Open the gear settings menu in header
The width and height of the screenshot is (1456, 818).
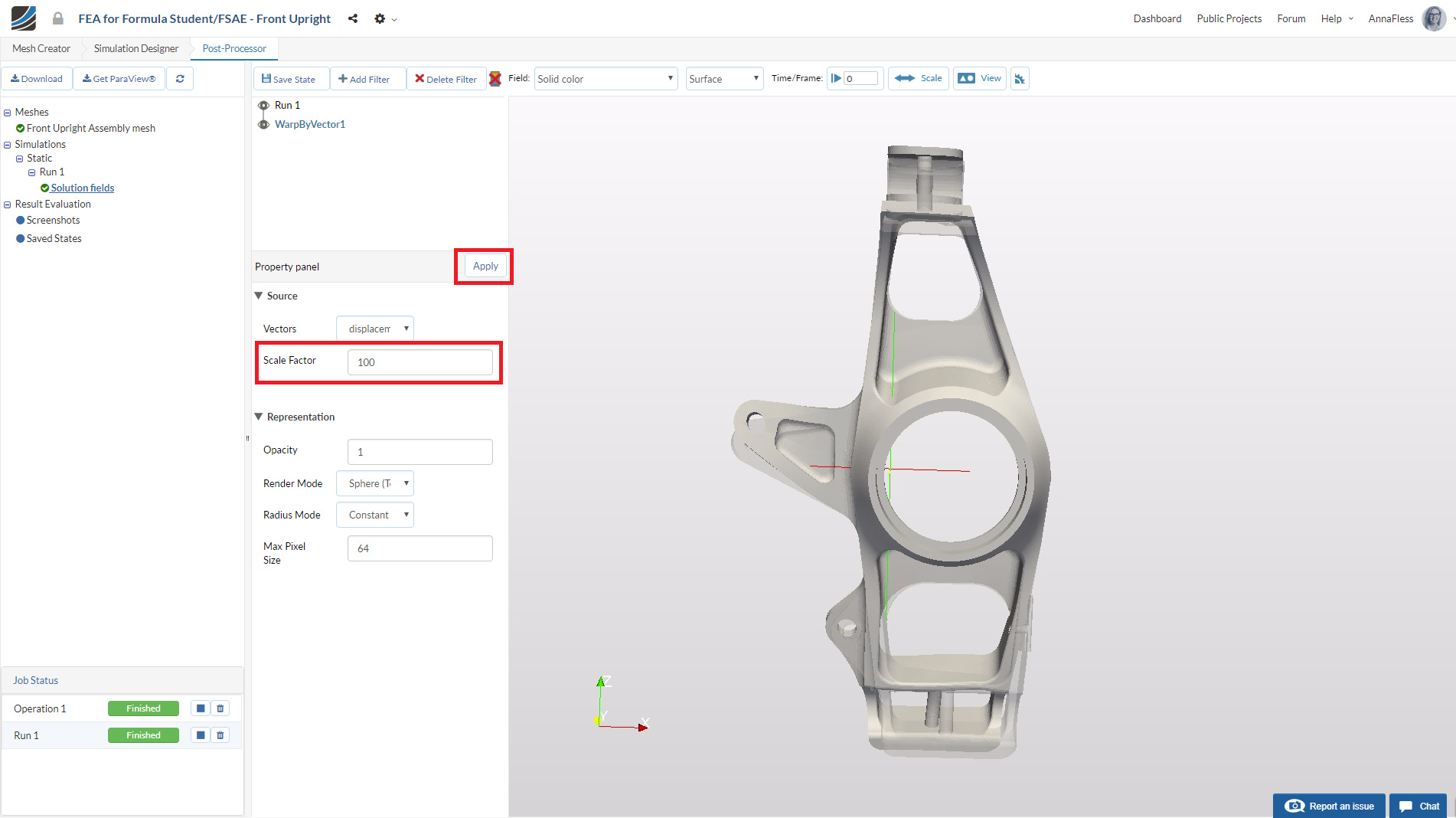[380, 18]
